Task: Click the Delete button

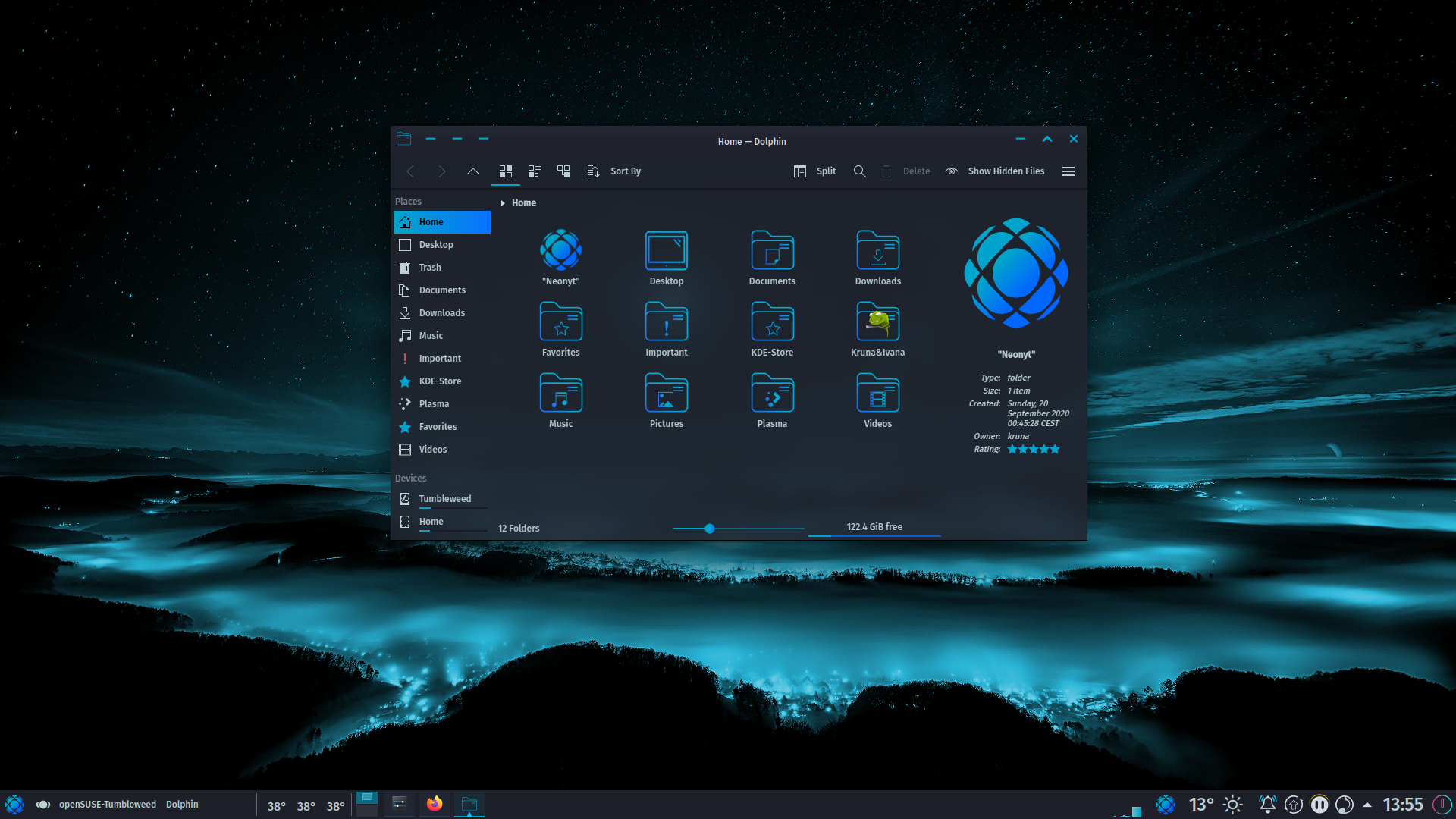Action: 905,171
